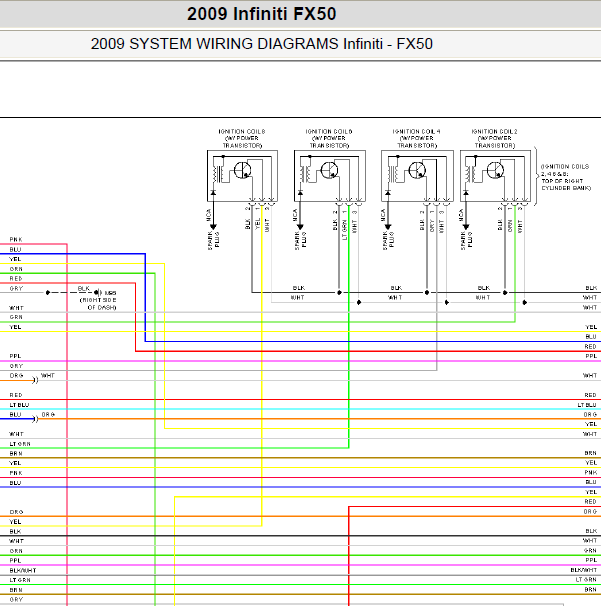601x606 pixels.
Task: Click the 'BLK/WHT' label on the left edge
Action: coord(23,570)
